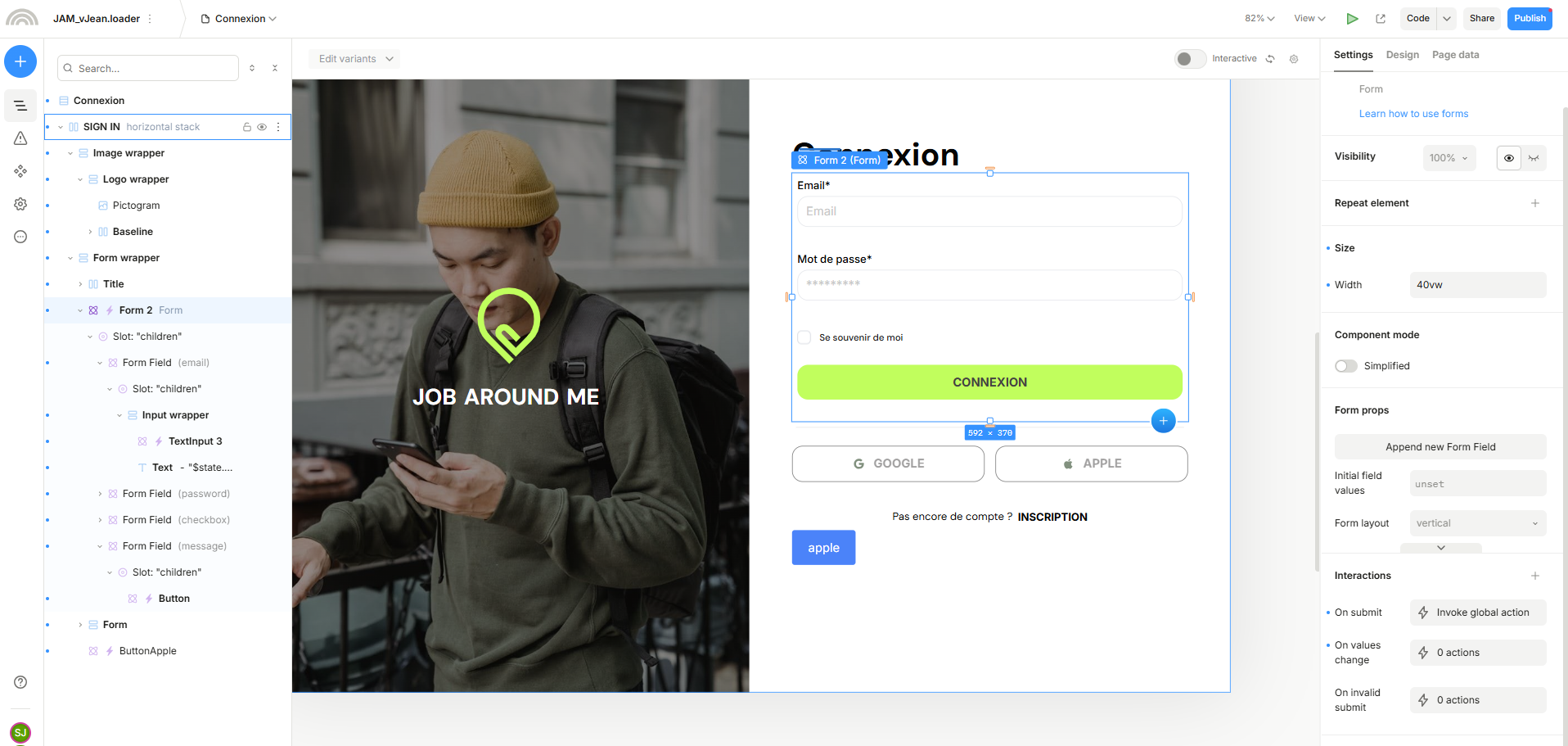The height and width of the screenshot is (746, 1568).
Task: Select the TextInput 3 layer
Action: click(x=195, y=441)
